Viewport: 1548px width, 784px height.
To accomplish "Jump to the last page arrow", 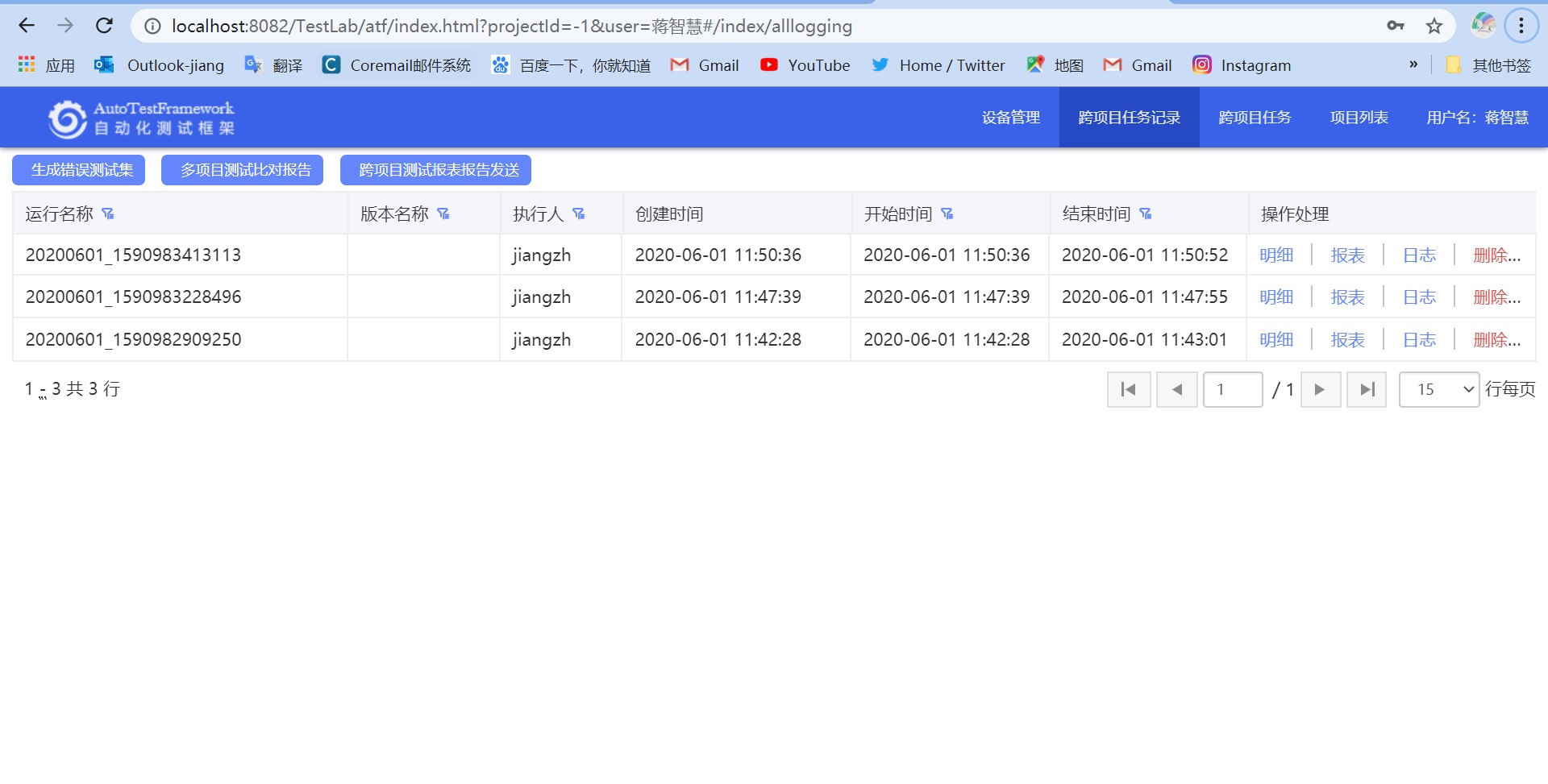I will click(x=1367, y=390).
